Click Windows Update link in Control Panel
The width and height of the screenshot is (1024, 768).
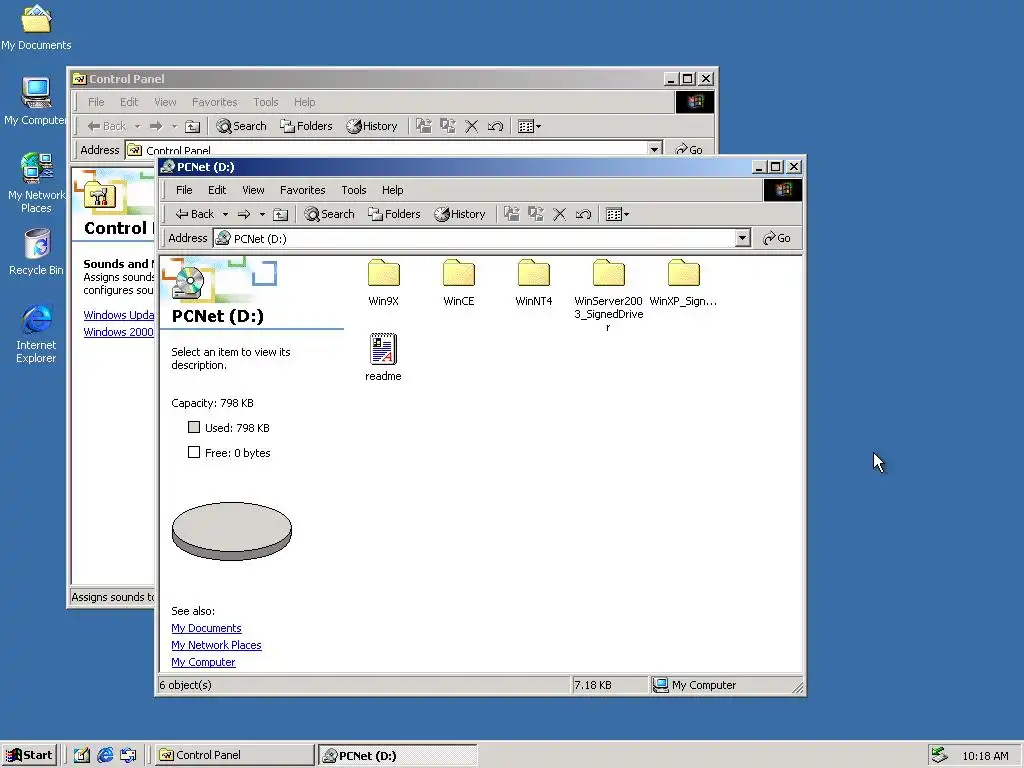pyautogui.click(x=119, y=315)
